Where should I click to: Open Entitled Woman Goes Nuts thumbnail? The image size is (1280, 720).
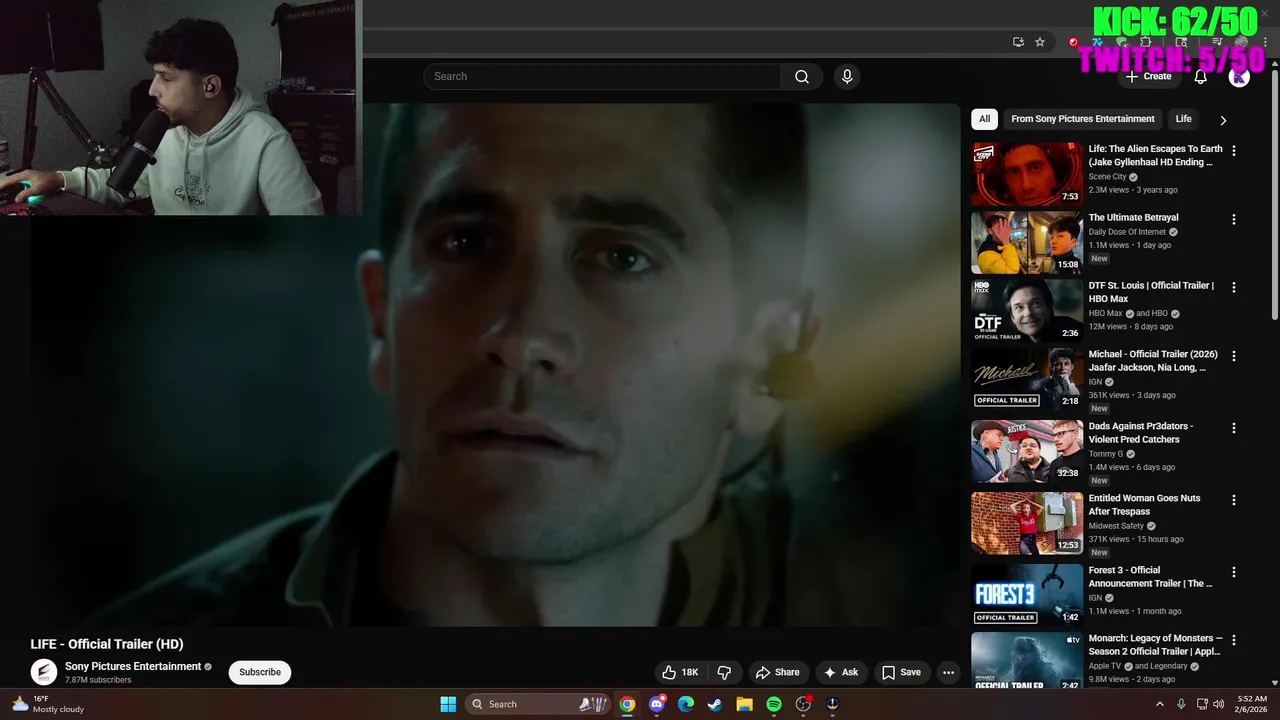click(1027, 523)
